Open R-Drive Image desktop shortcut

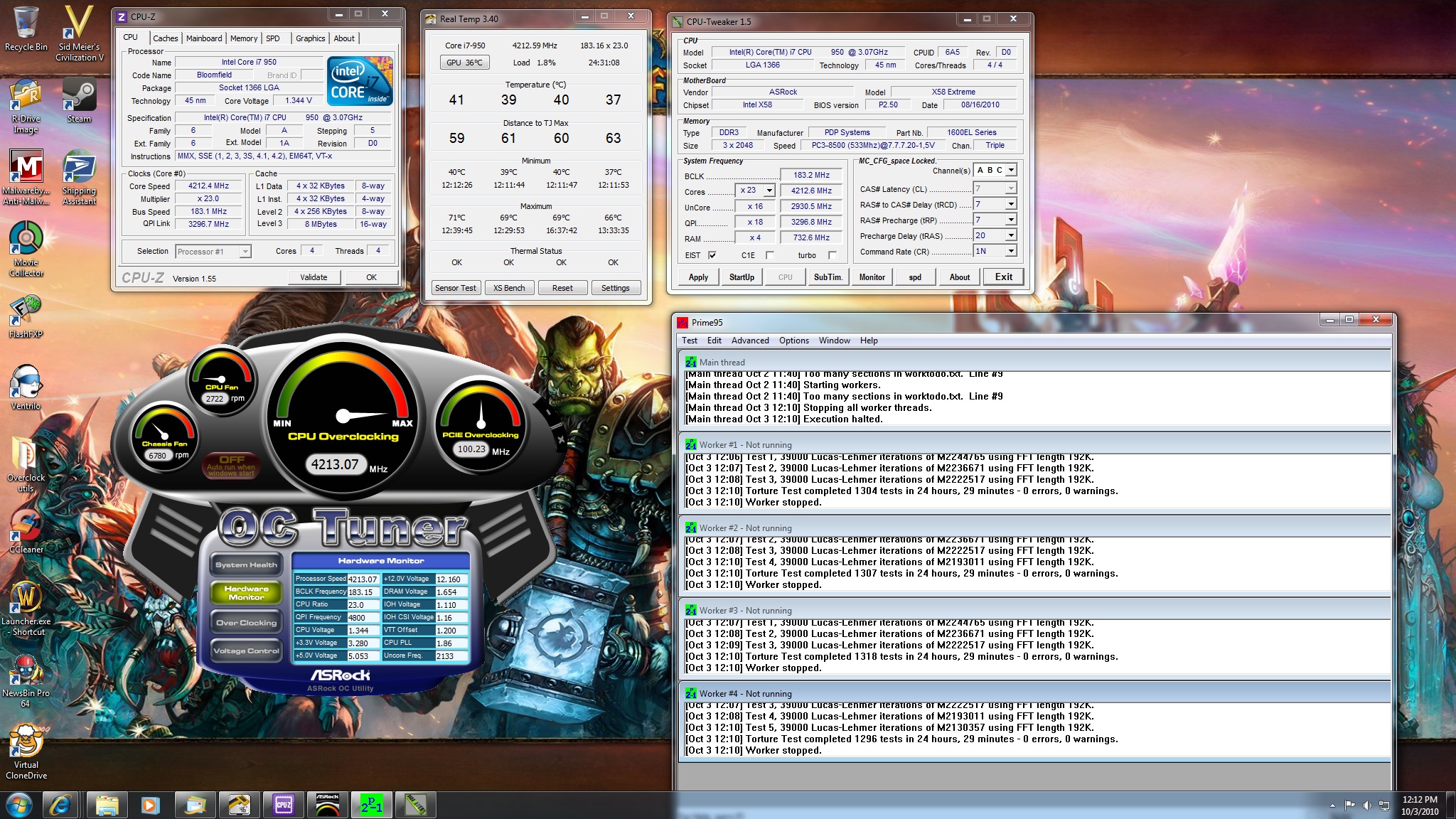[26, 107]
